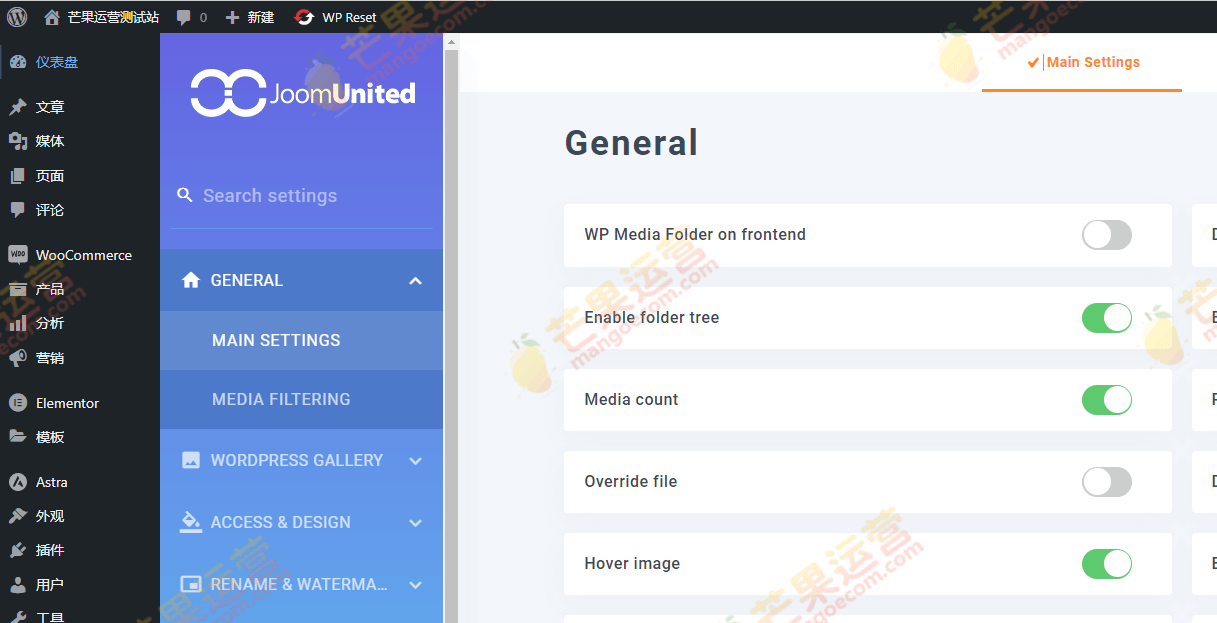Disable the Enable folder tree toggle

[x=1106, y=318]
